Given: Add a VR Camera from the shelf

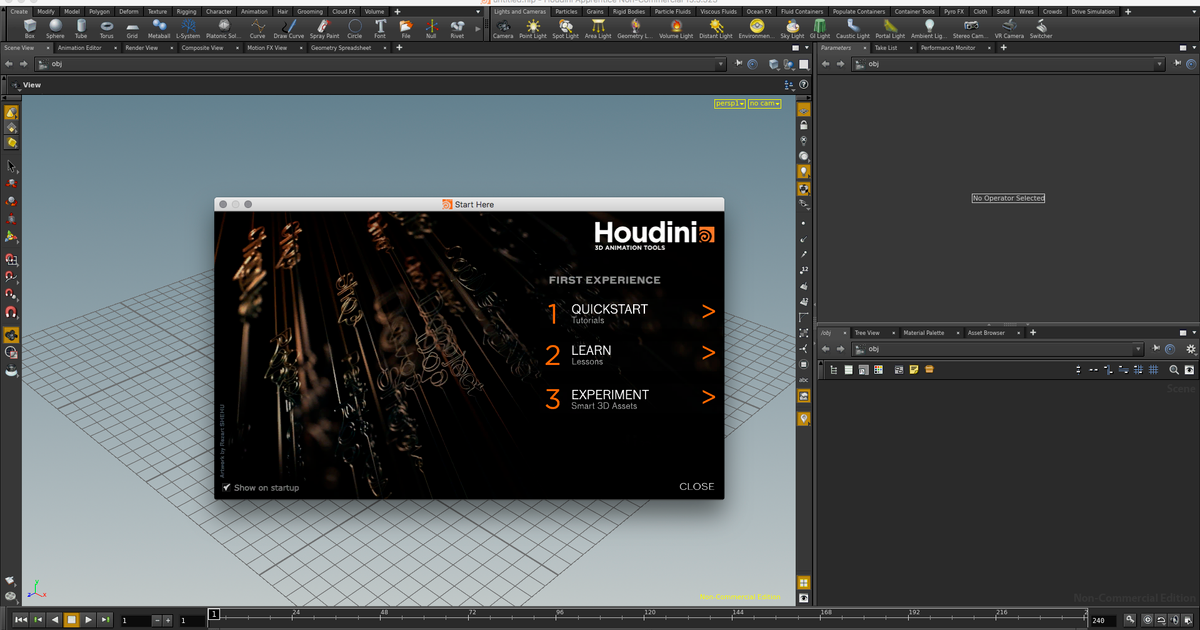Looking at the screenshot, I should (1010, 28).
